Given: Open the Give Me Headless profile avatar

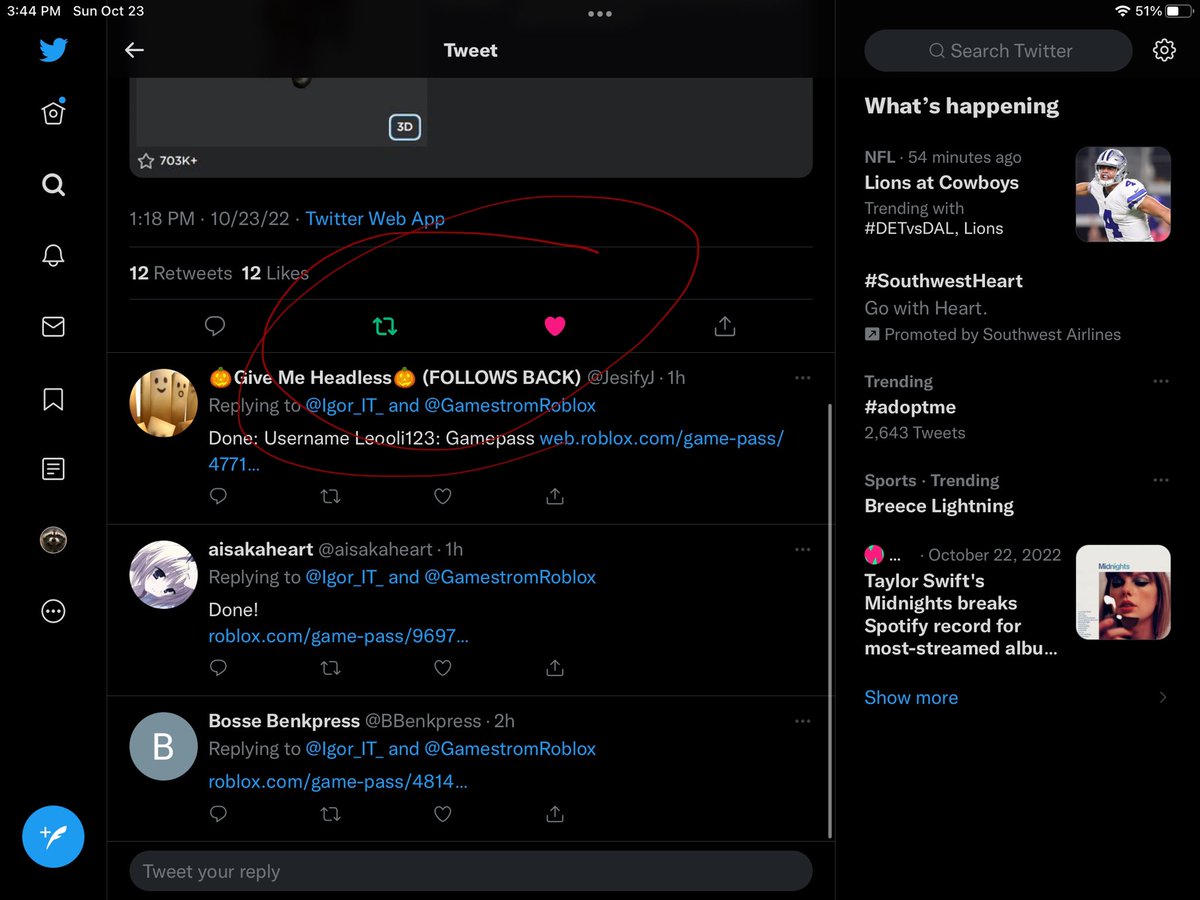Looking at the screenshot, I should coord(163,402).
